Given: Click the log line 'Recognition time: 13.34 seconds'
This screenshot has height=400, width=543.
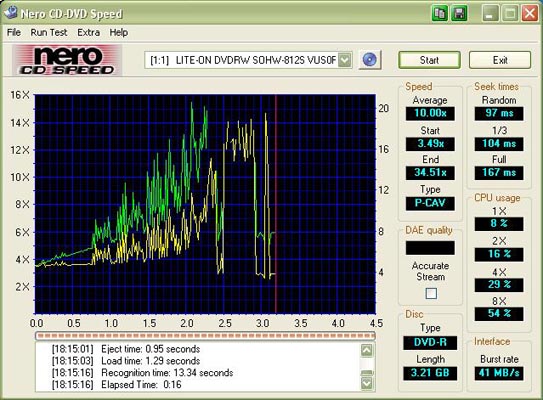Looking at the screenshot, I should click(142, 373).
